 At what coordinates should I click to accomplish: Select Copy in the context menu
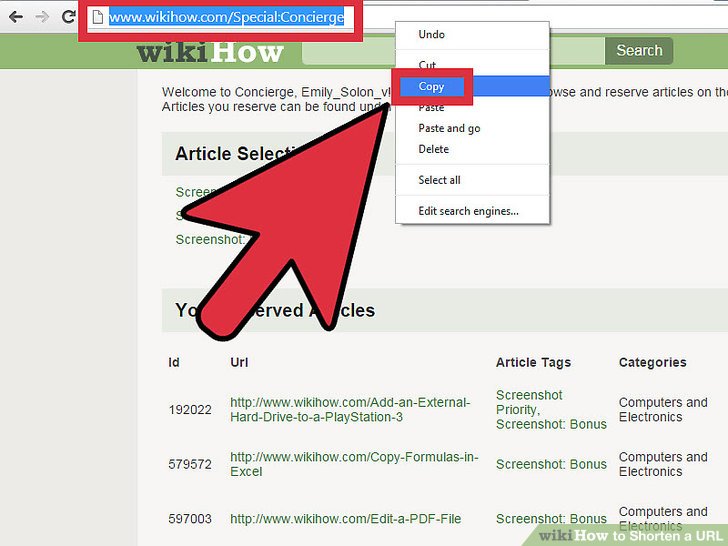[431, 87]
